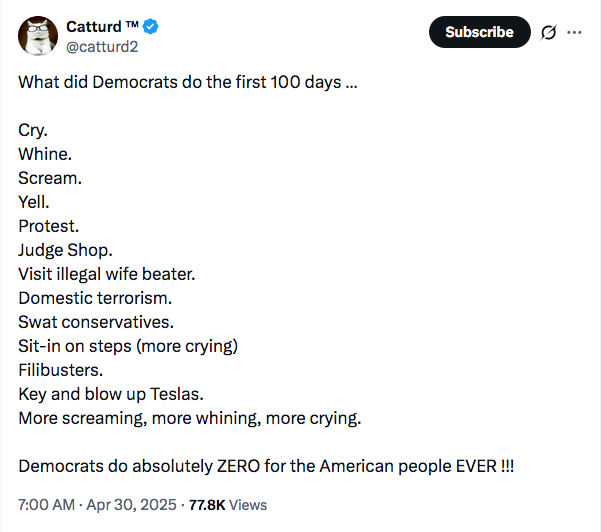The height and width of the screenshot is (532, 601).
Task: Click the "Protest." line in the post
Action: tap(48, 226)
